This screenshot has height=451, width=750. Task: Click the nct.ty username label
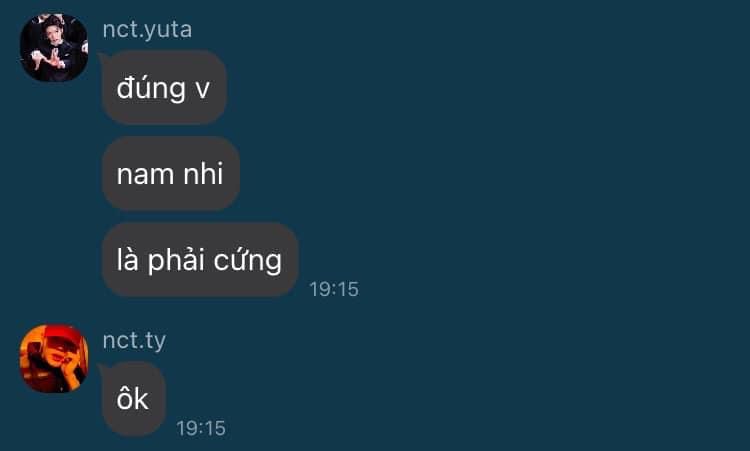click(134, 341)
